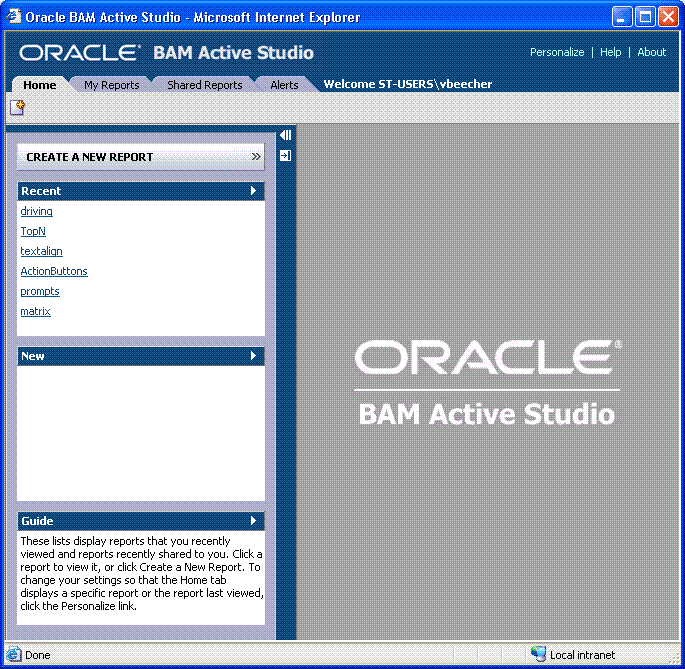
Task: Click the new report icon in toolbar
Action: click(x=17, y=107)
